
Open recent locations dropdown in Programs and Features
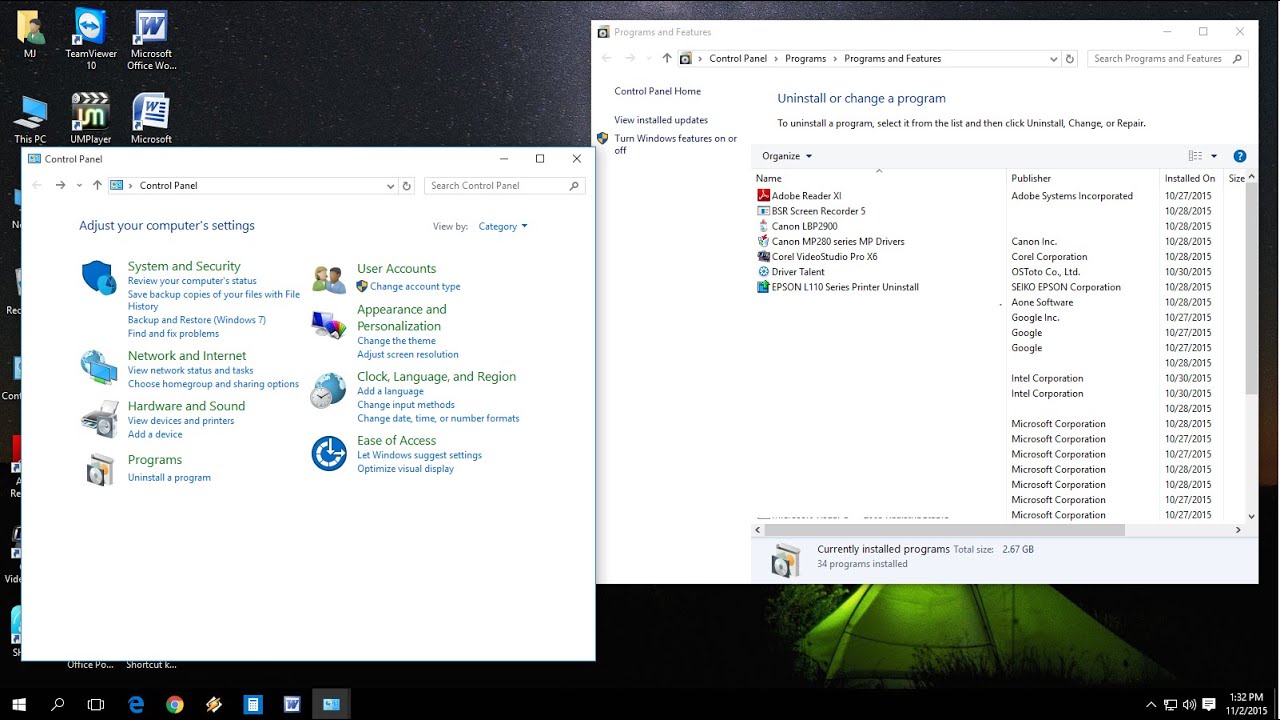coord(648,58)
